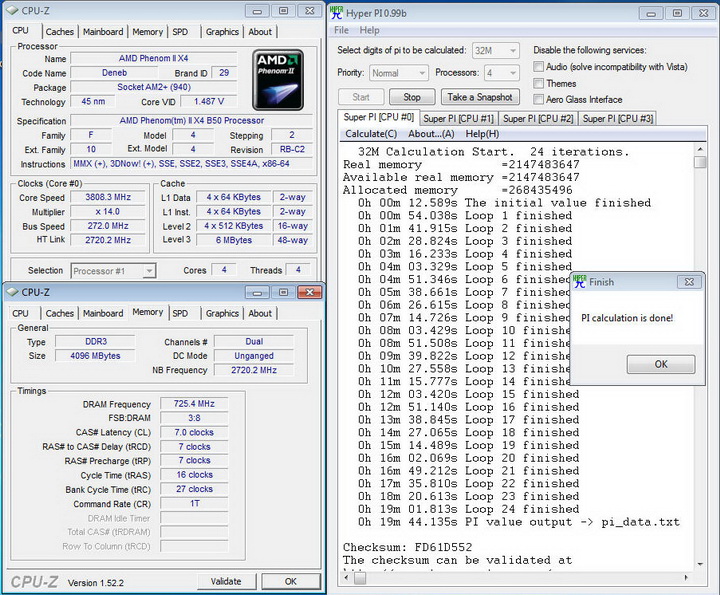The width and height of the screenshot is (720, 595).
Task: Click the Hyper PI title bar icon
Action: pos(337,12)
